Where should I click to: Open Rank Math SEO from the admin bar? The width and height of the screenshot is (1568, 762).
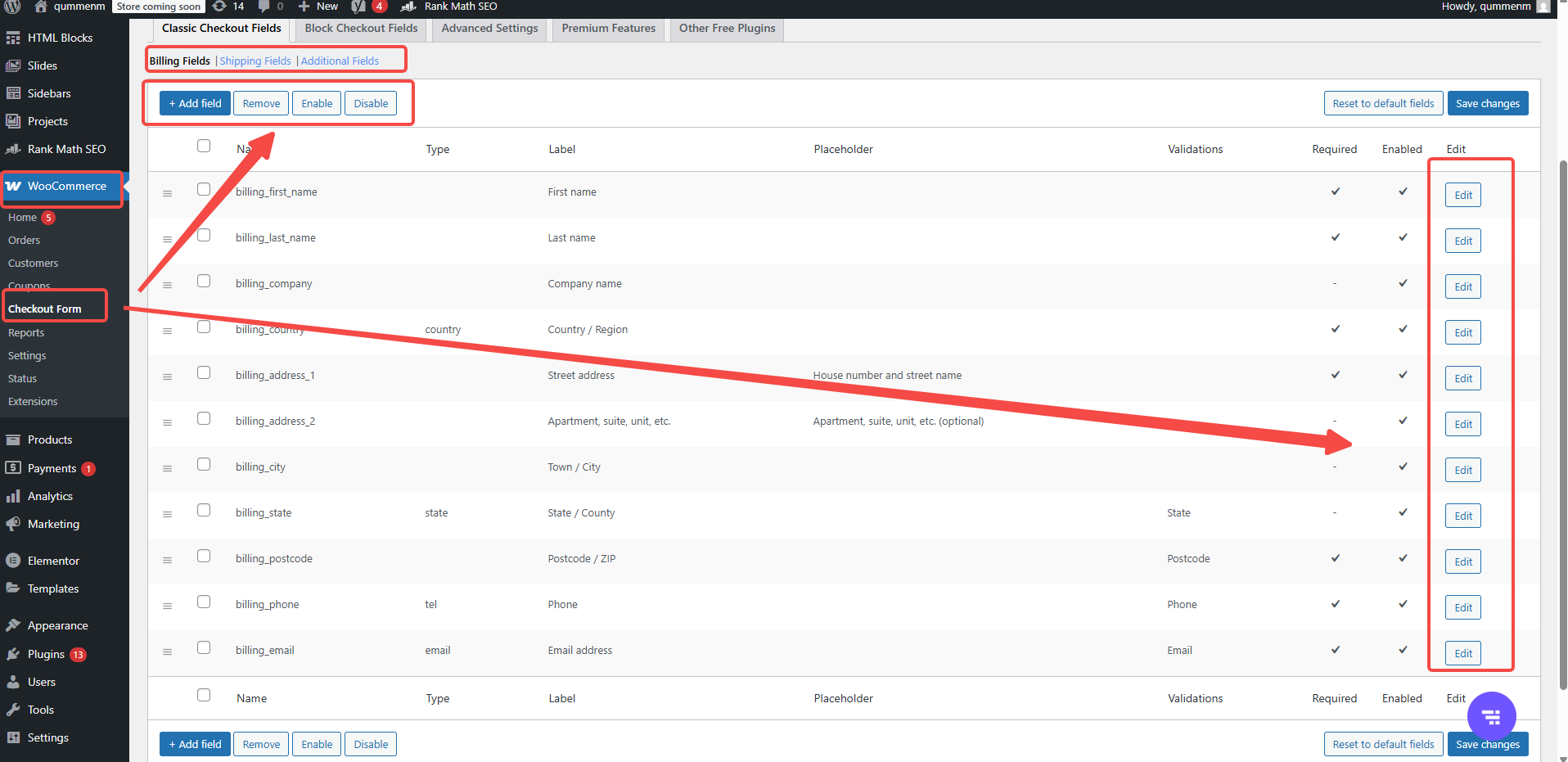(x=448, y=7)
